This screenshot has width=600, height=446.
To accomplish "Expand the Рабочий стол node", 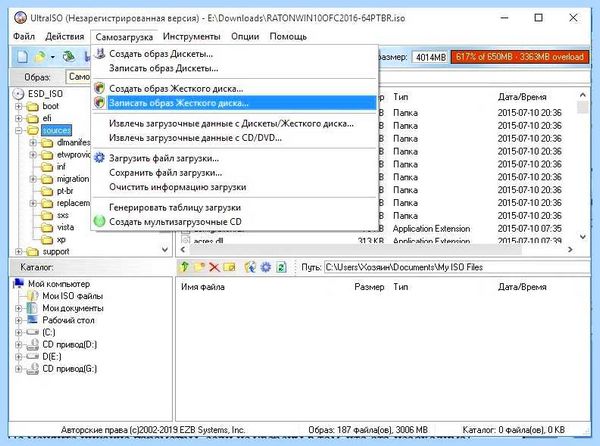I will (18, 320).
